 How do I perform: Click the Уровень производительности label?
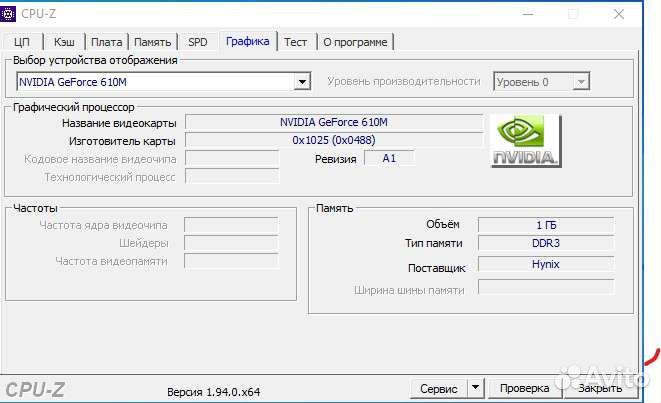click(x=404, y=81)
